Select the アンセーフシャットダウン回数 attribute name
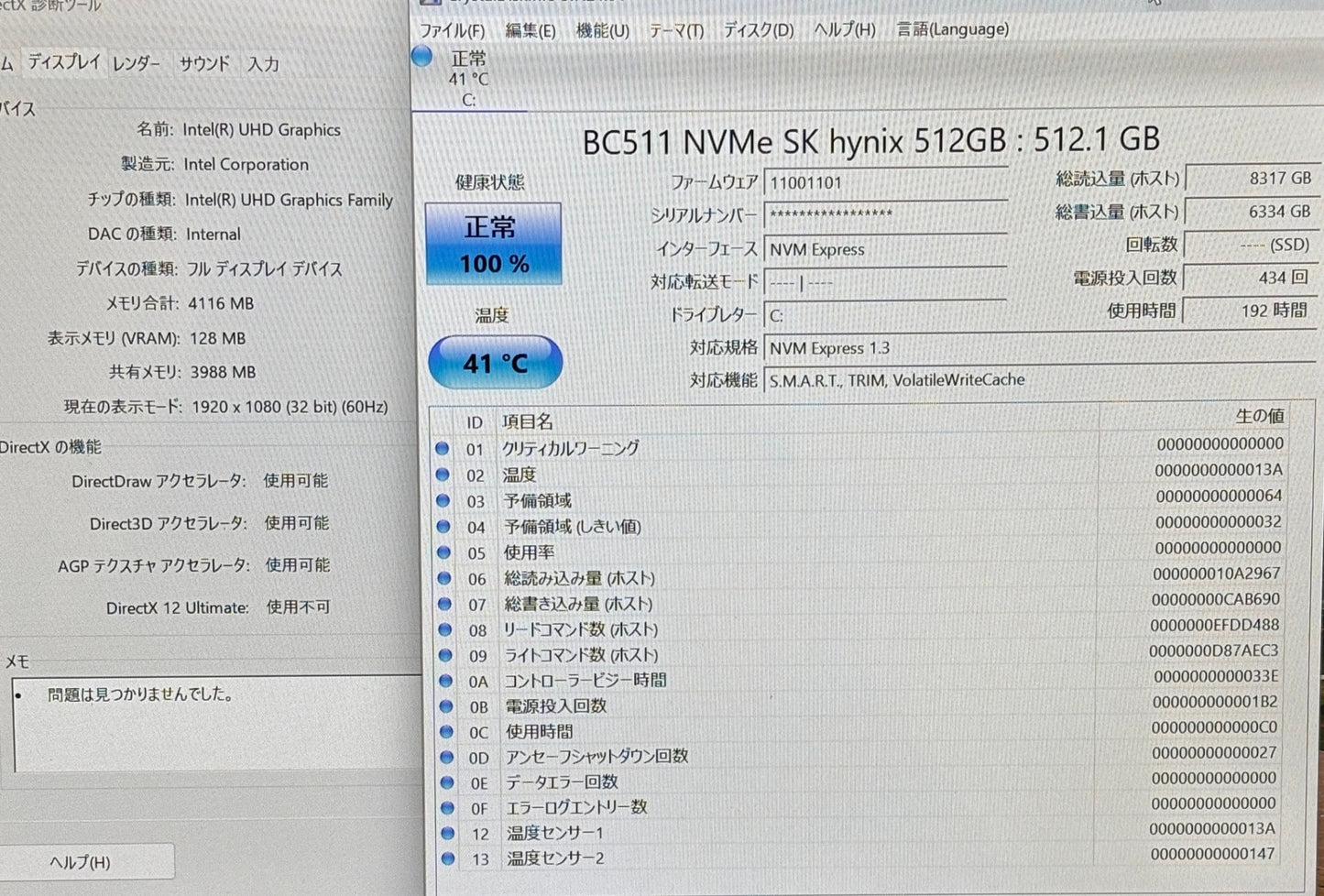 click(596, 756)
